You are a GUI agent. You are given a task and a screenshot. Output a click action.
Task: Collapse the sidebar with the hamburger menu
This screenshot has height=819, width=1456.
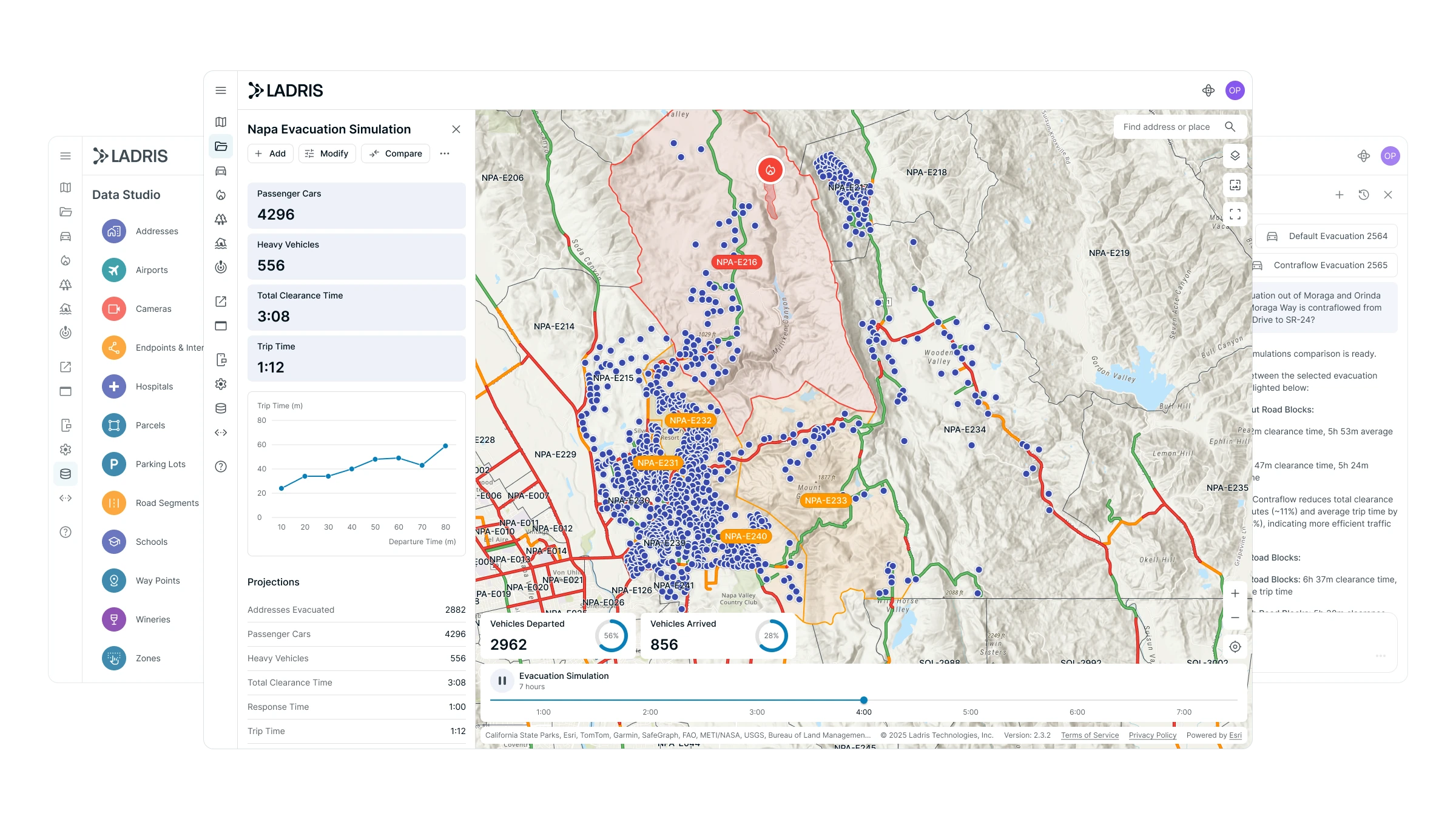pos(221,90)
